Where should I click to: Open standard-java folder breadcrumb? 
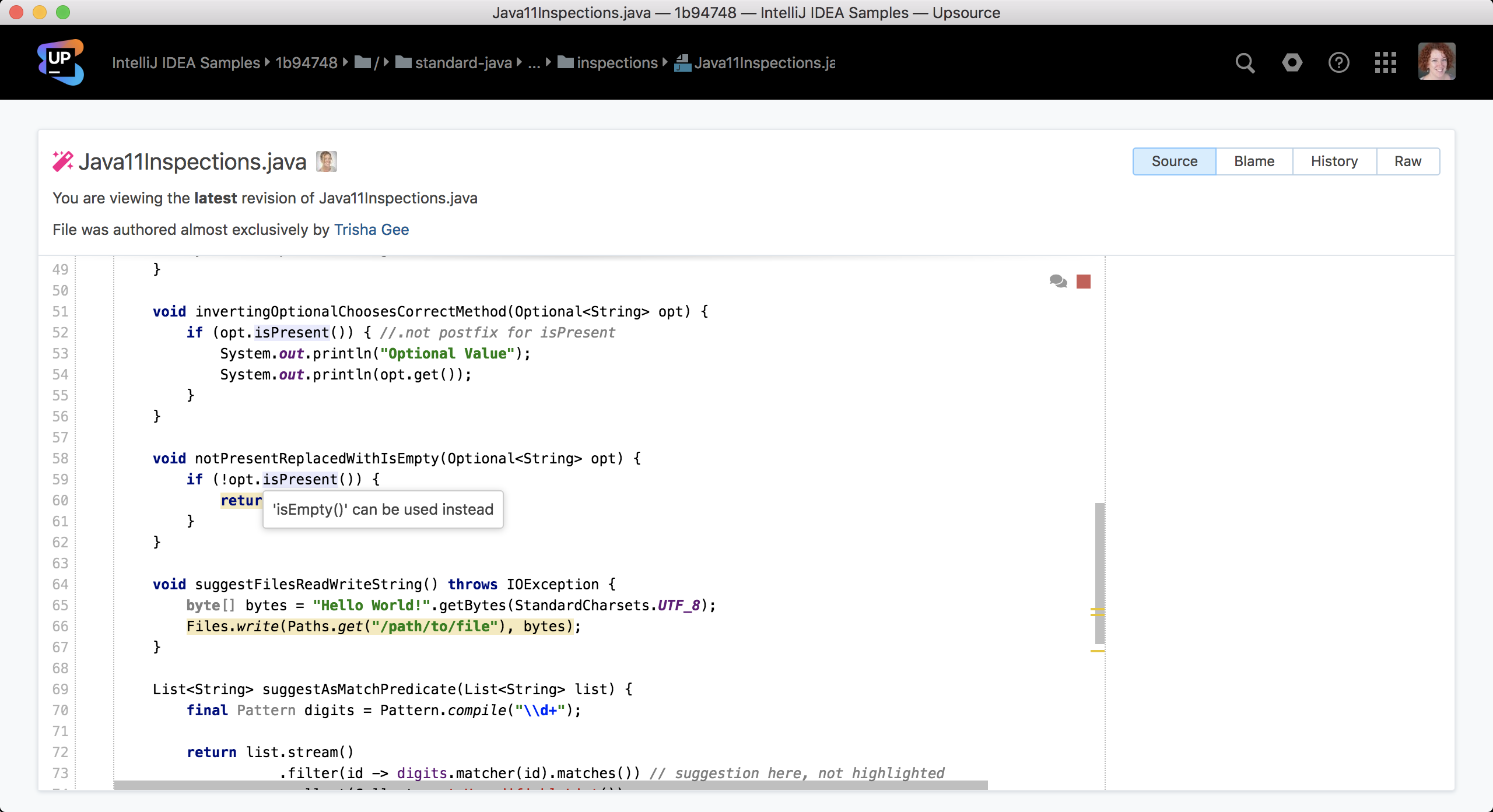(463, 62)
